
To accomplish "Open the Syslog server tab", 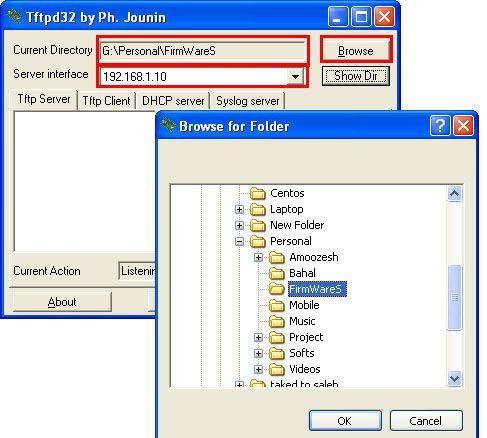I will pyautogui.click(x=247, y=101).
